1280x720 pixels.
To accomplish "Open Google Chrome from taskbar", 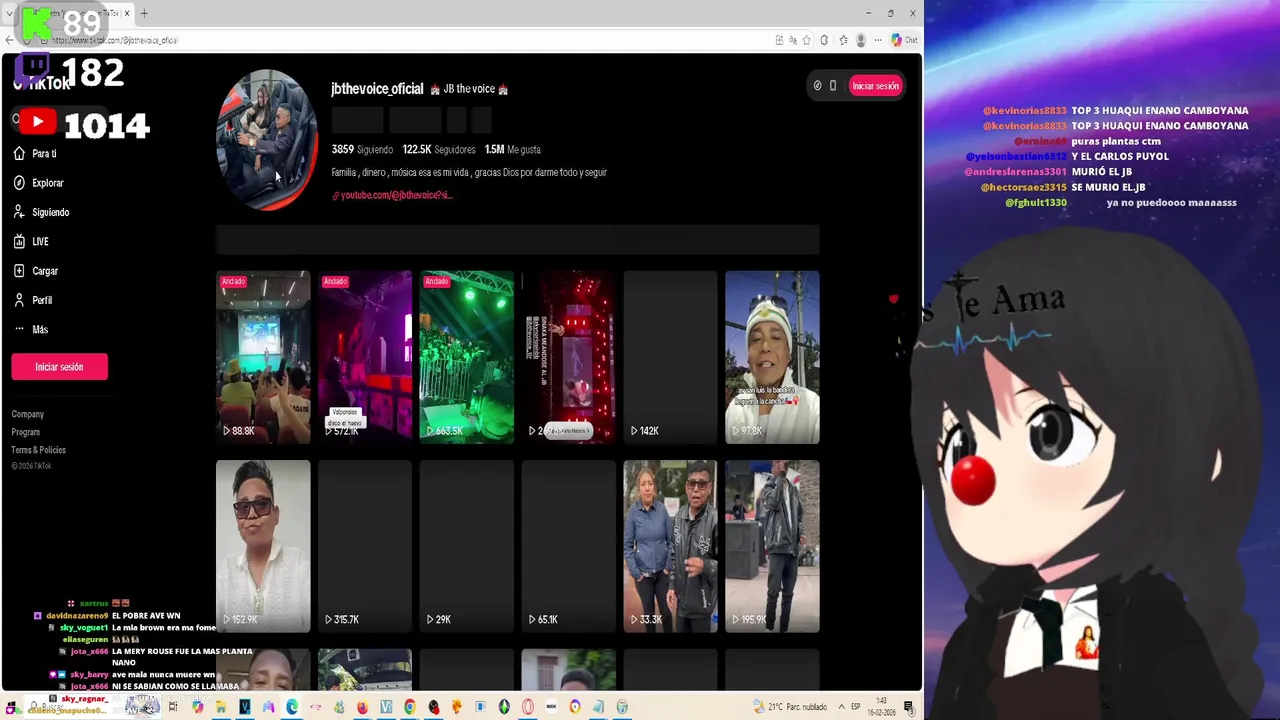I will click(x=410, y=707).
